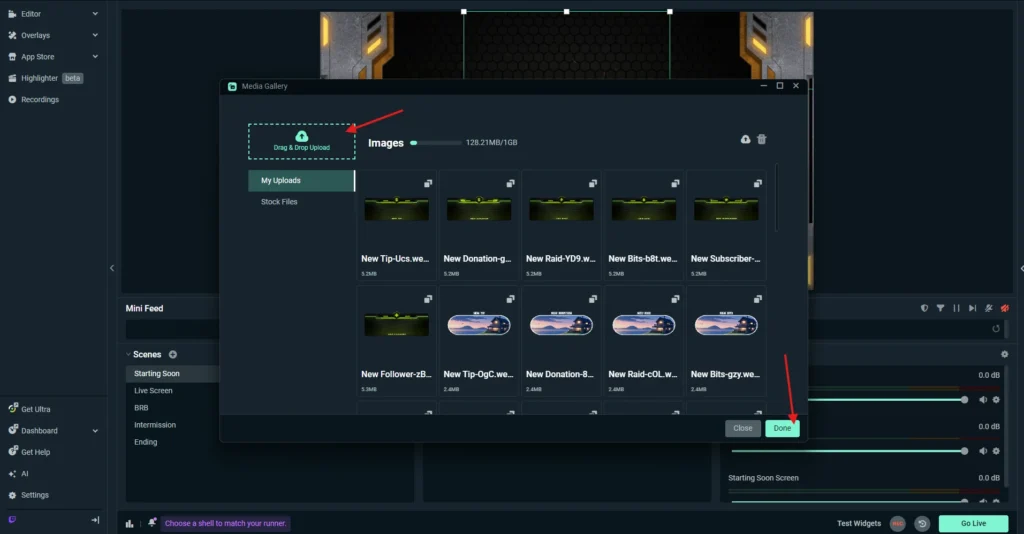Click the replay buffer icon
Screen dimensions: 1024x534
(922, 524)
